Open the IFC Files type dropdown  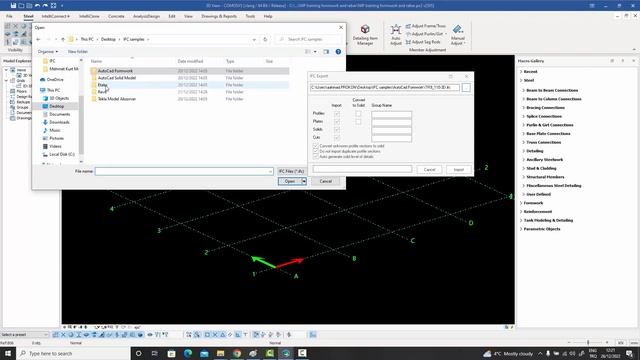[291, 171]
